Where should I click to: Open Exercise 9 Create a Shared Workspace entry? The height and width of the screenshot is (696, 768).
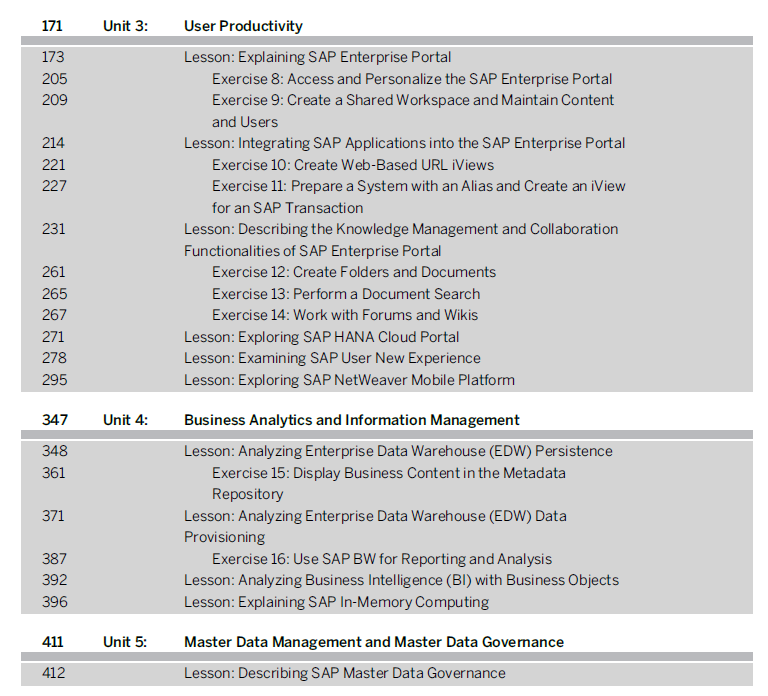pos(412,111)
